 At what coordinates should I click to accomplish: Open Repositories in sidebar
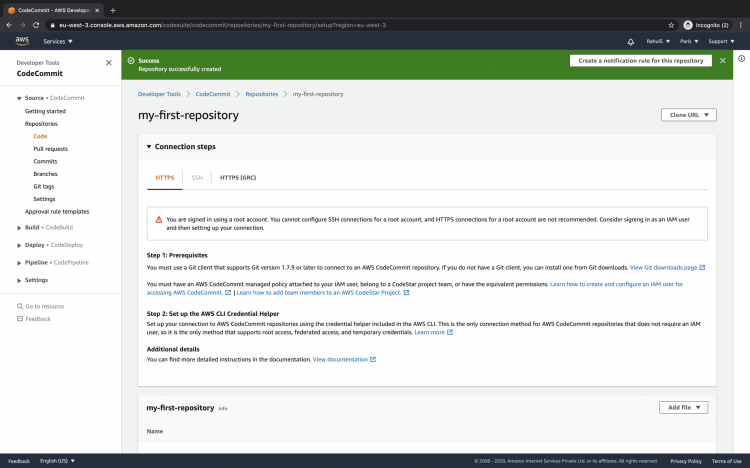click(x=41, y=123)
